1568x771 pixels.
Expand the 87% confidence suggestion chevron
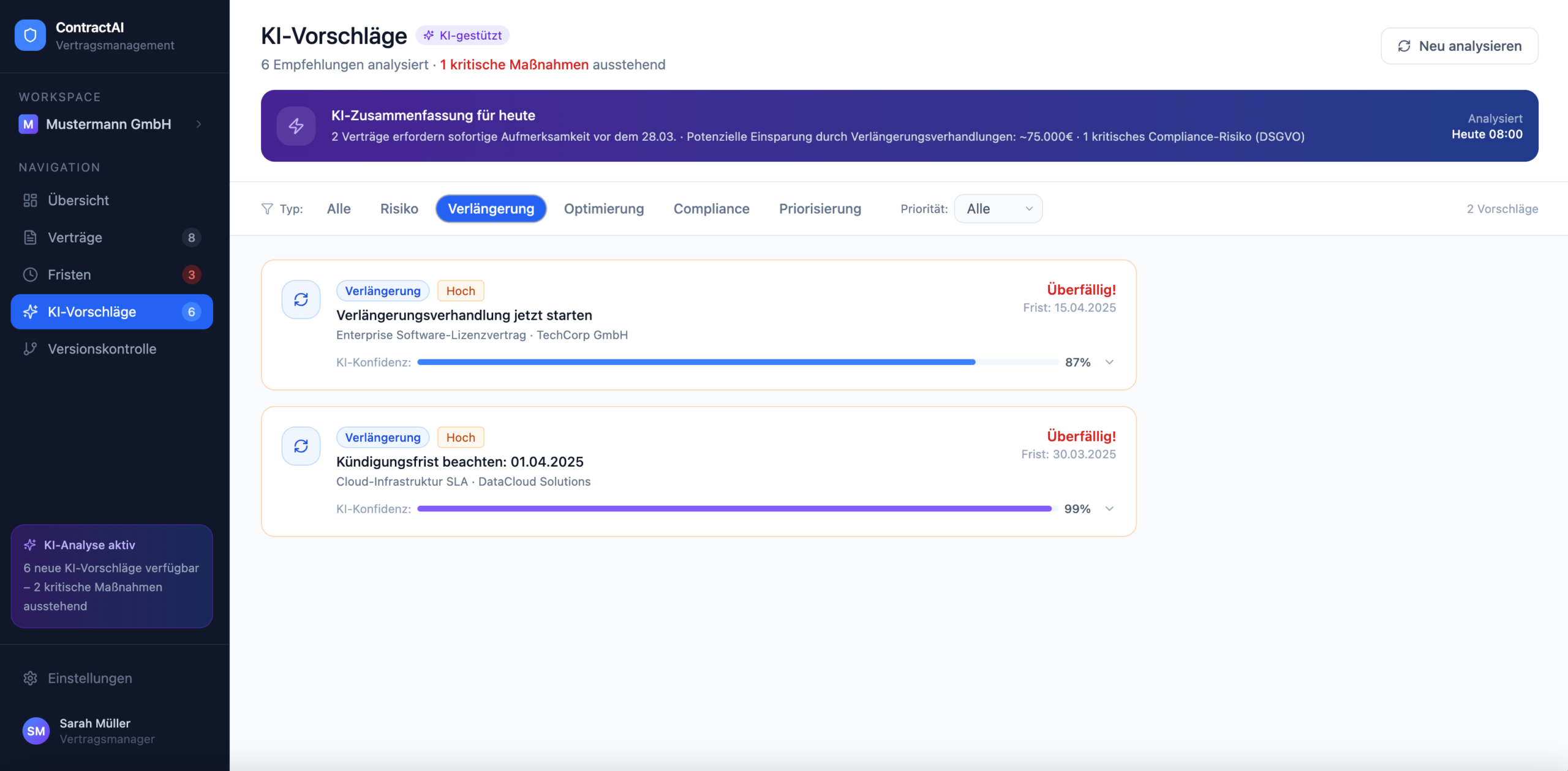coord(1109,362)
